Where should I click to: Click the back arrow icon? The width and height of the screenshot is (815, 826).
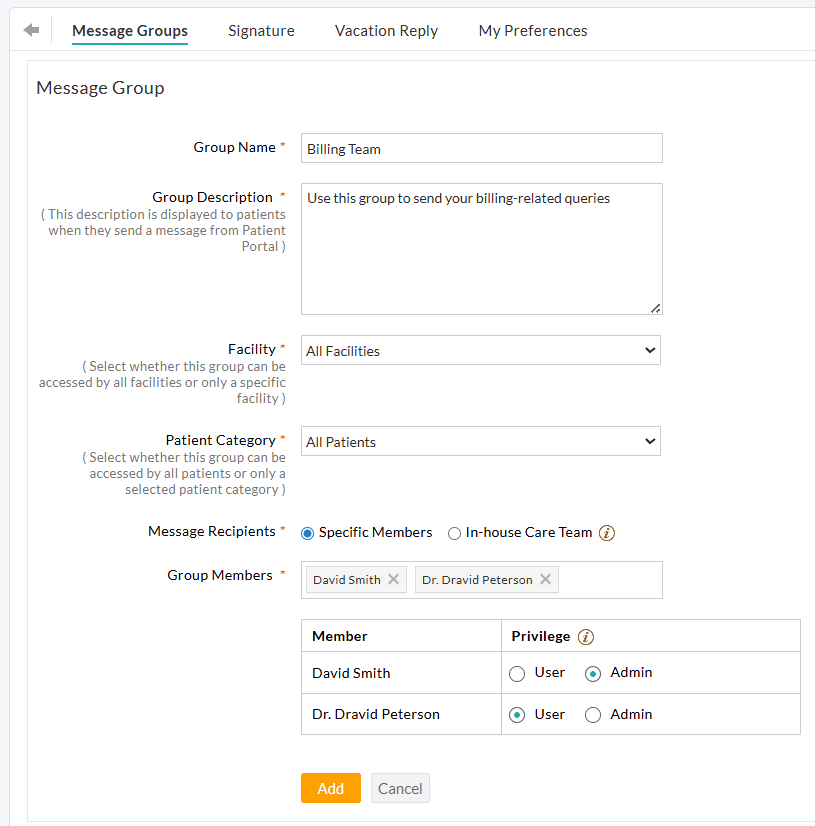[31, 30]
